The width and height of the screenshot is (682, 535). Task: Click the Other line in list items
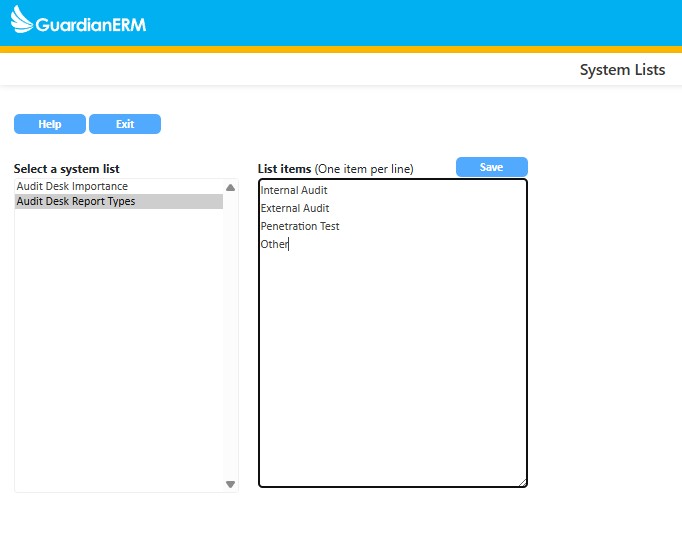point(274,244)
